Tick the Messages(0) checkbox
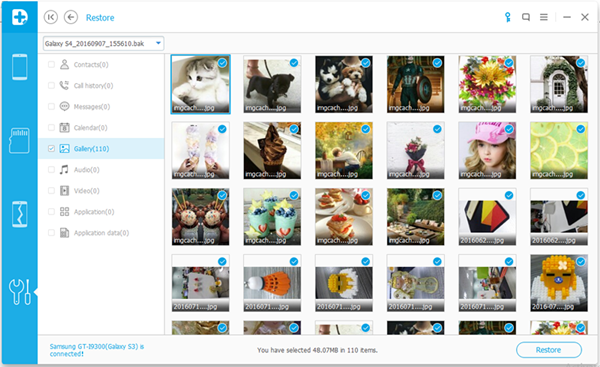The width and height of the screenshot is (600, 367). 51,106
